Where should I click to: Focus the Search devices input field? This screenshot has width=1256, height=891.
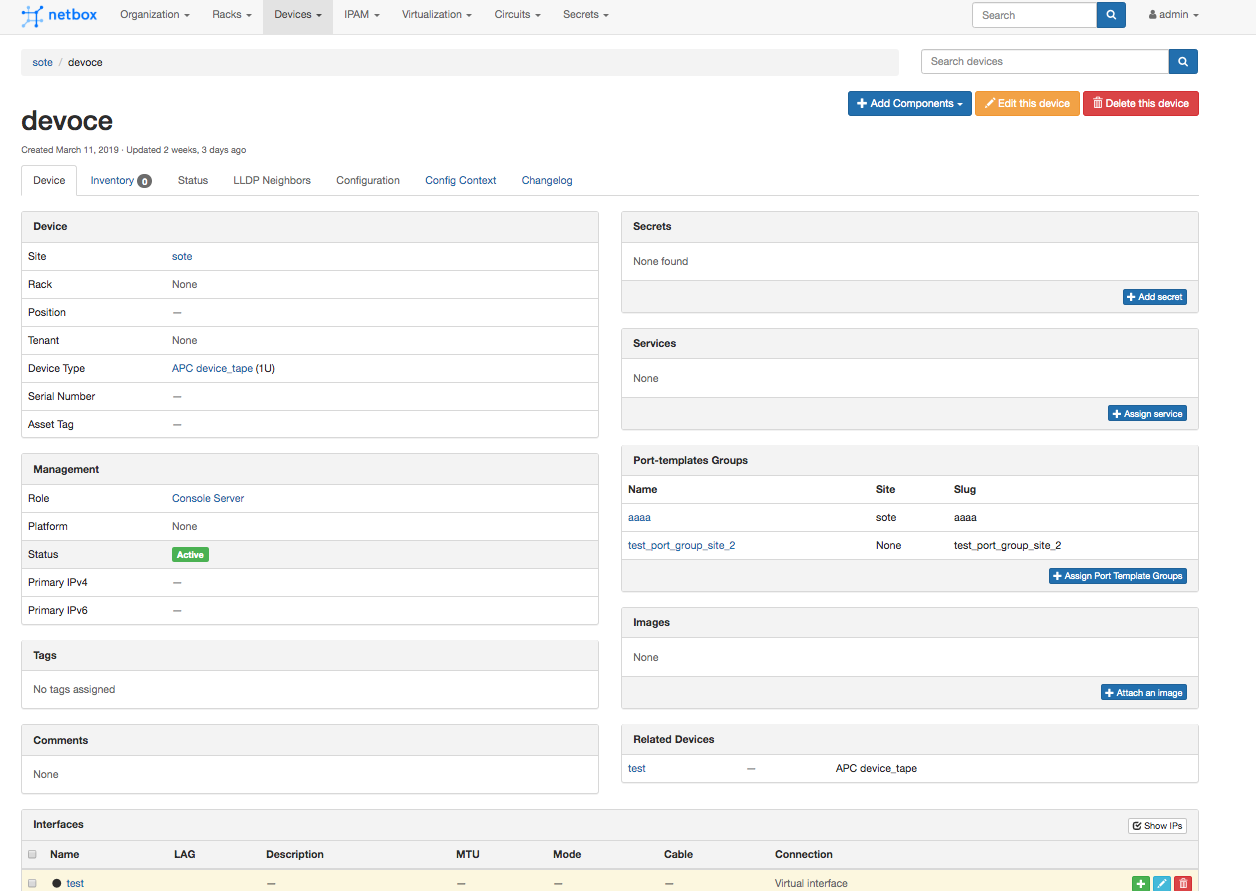pyautogui.click(x=1044, y=62)
